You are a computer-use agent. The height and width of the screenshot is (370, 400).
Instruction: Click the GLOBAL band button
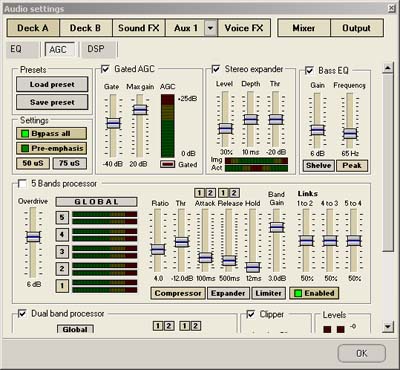(96, 202)
